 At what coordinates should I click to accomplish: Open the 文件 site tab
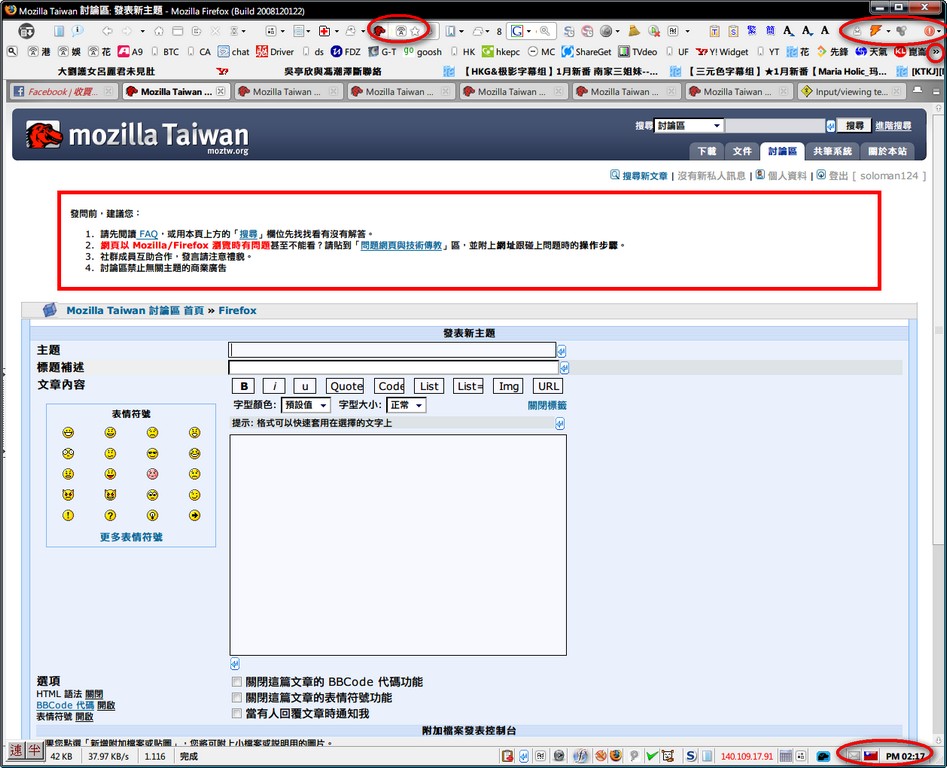coord(742,151)
